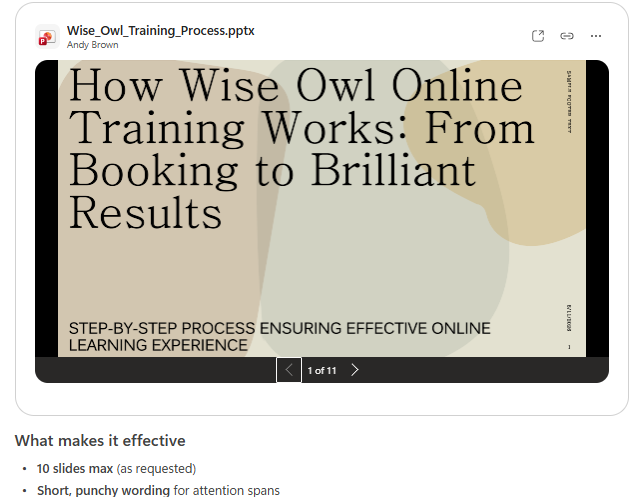Open the more options ellipsis menu

[596, 36]
